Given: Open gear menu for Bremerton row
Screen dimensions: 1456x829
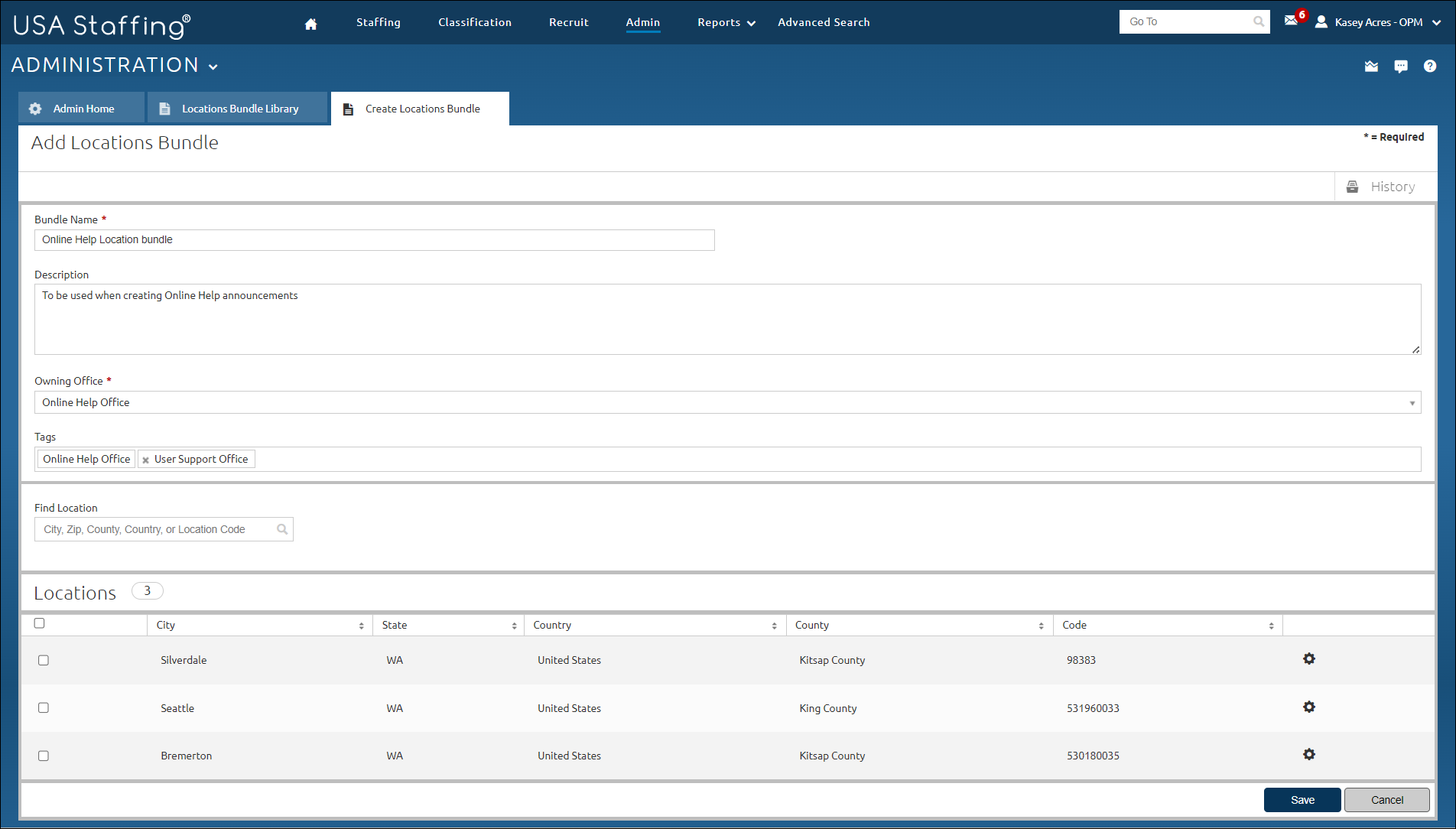Looking at the screenshot, I should tap(1308, 754).
